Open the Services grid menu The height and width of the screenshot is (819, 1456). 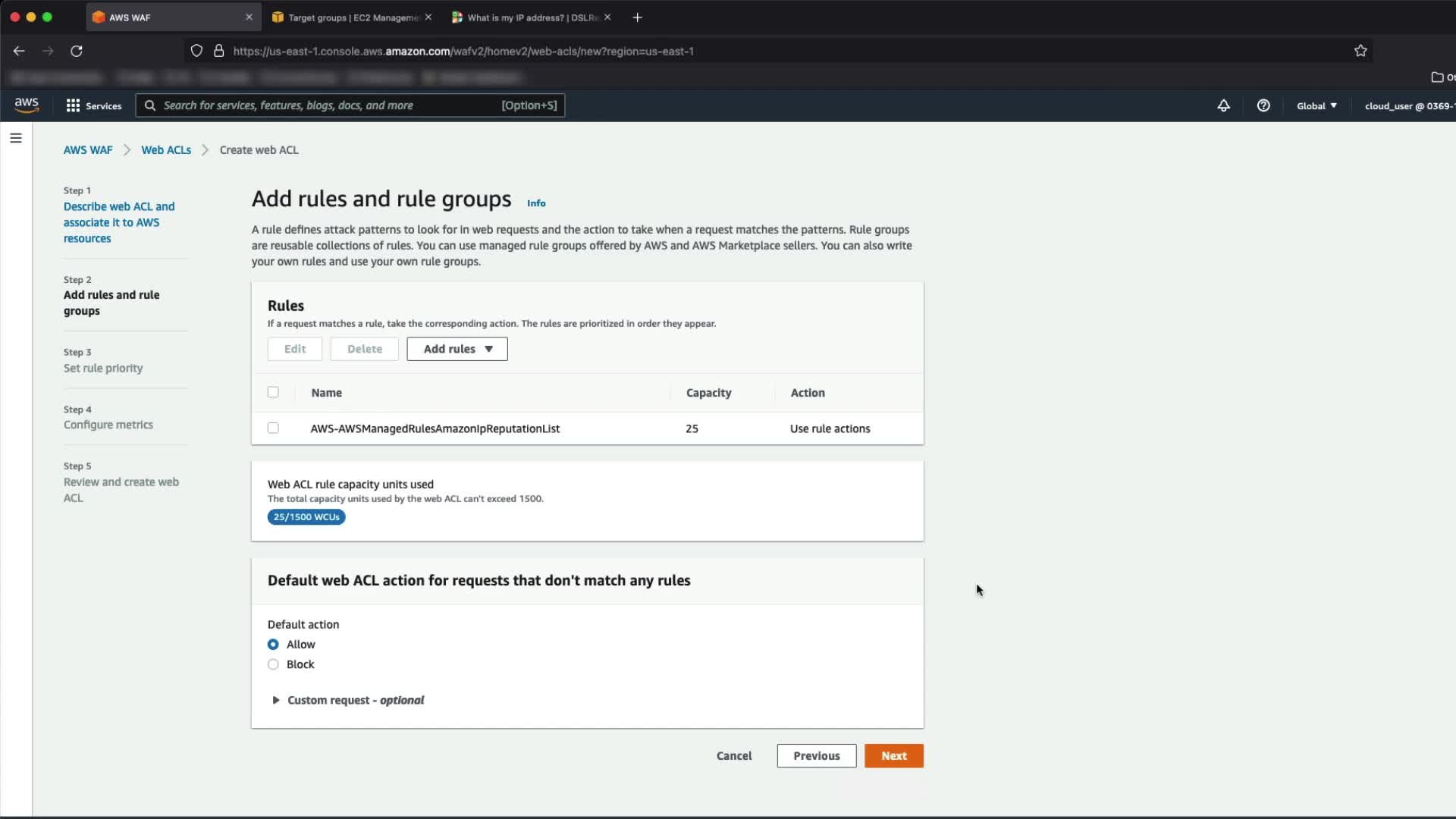pos(93,105)
